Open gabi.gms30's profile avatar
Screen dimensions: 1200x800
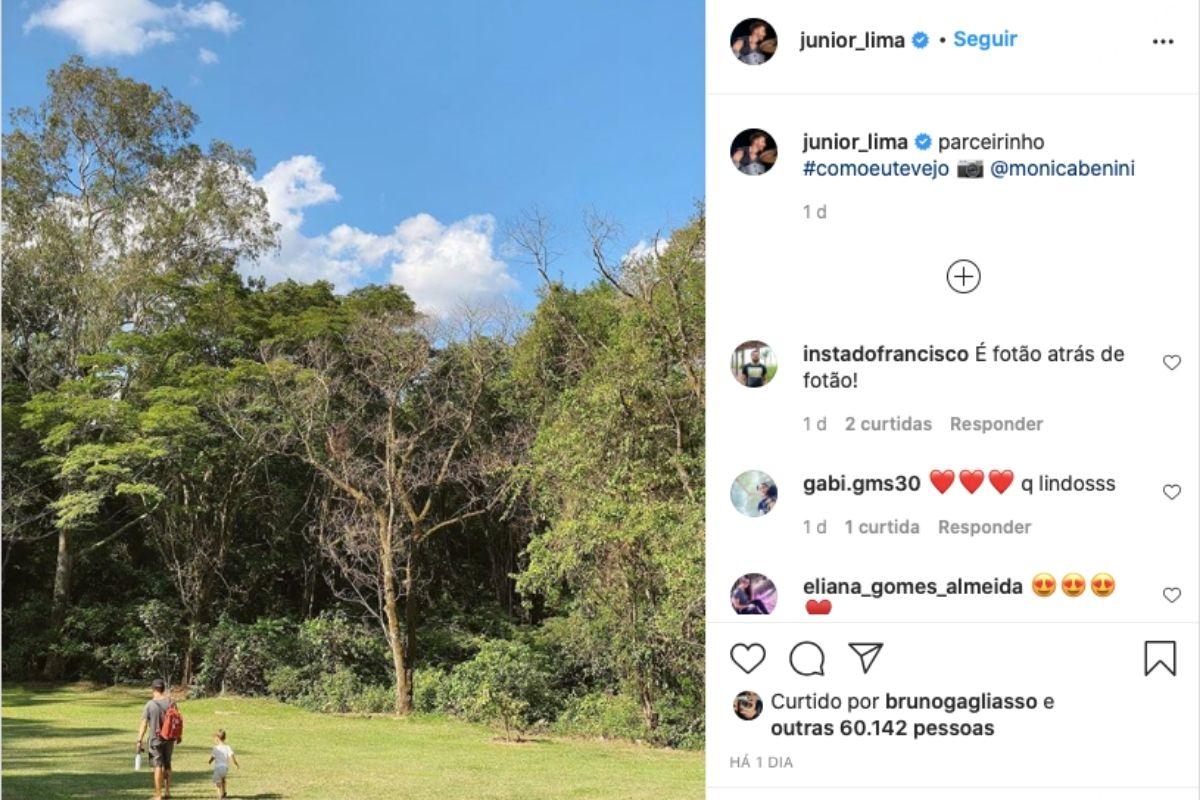753,493
